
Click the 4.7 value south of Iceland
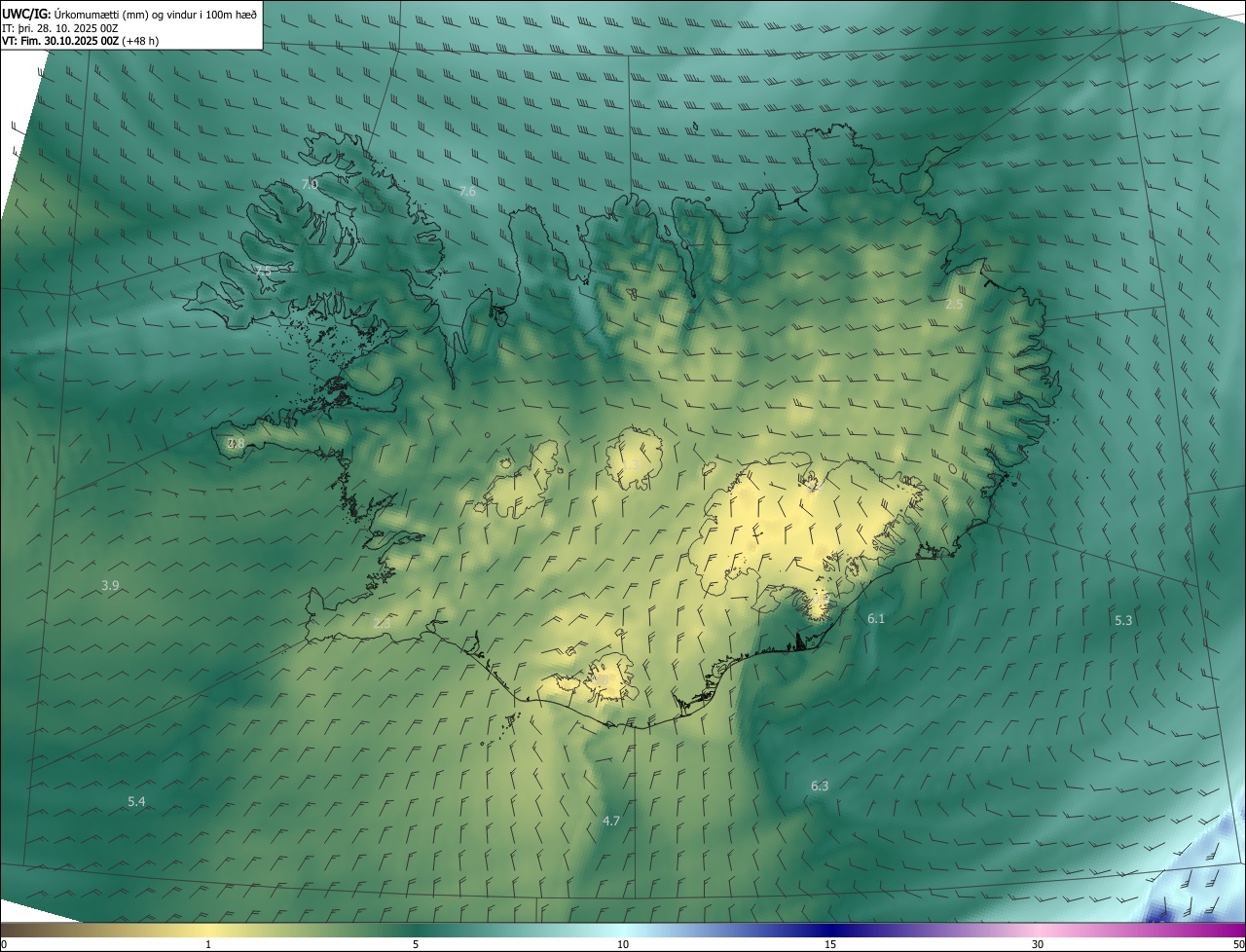611,821
